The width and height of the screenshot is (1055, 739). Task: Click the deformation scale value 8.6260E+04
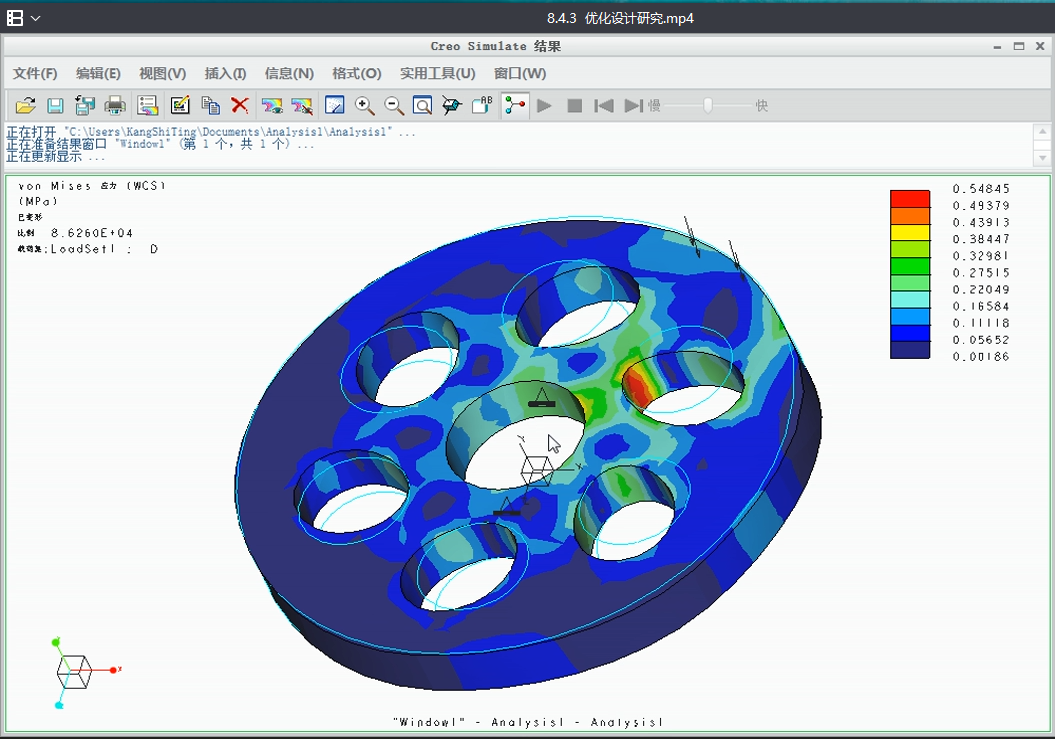tap(92, 233)
